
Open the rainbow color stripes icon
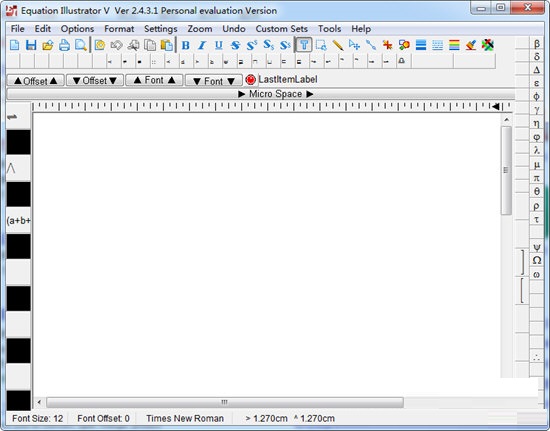click(454, 45)
